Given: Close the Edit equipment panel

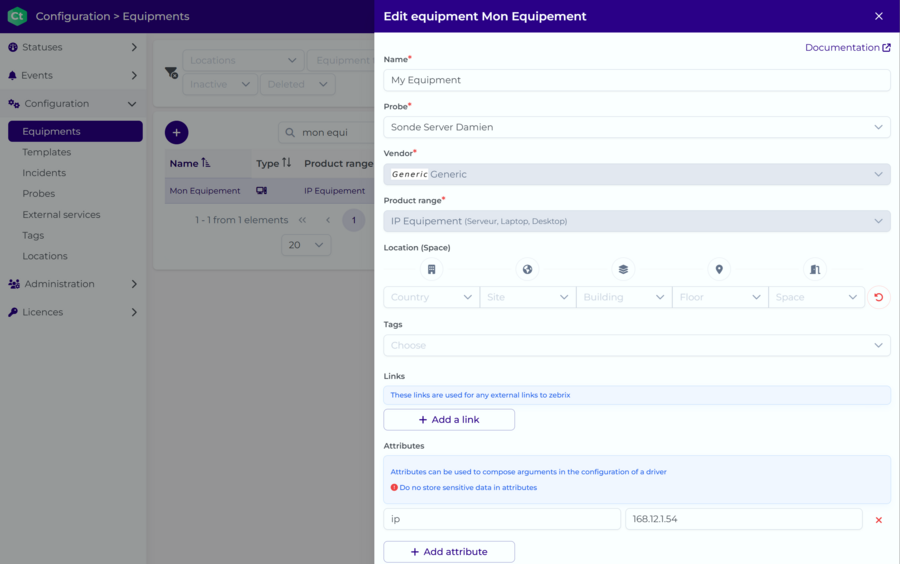Looking at the screenshot, I should point(878,16).
